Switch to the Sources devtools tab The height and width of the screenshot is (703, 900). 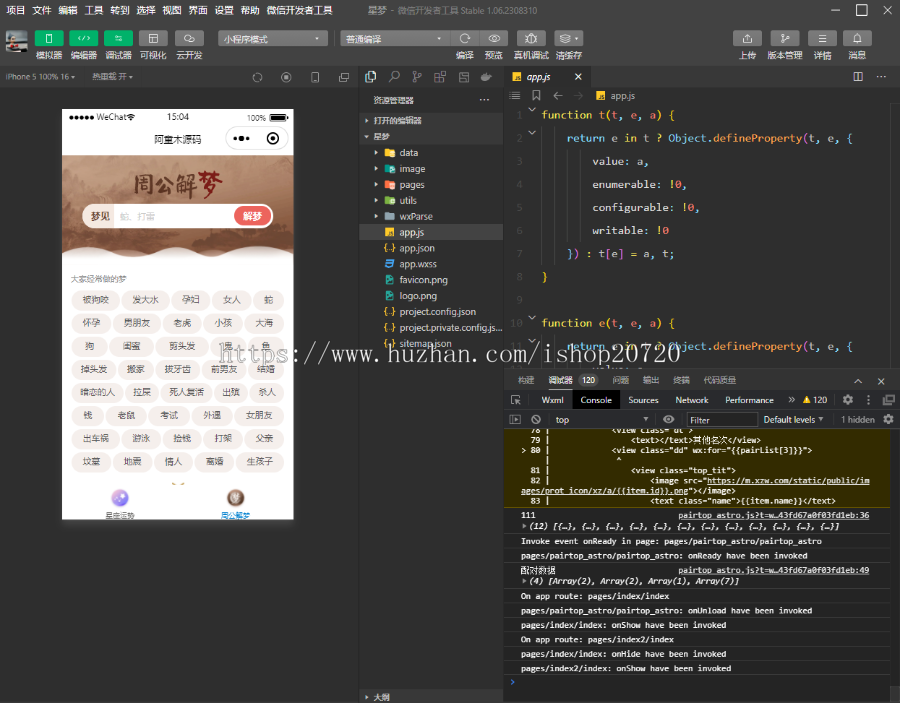tap(643, 400)
